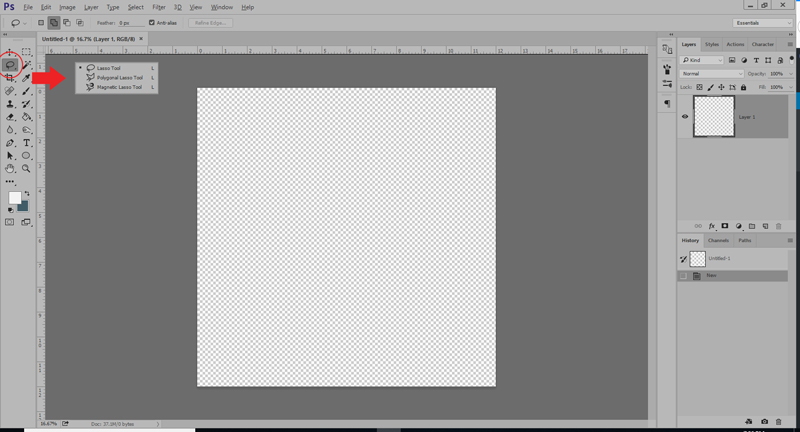Create a new layer icon in Layers panel
800x432 pixels.
[x=765, y=226]
